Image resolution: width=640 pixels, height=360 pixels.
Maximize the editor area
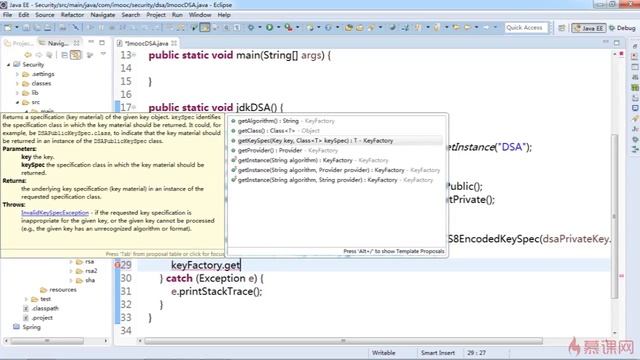[x=617, y=42]
